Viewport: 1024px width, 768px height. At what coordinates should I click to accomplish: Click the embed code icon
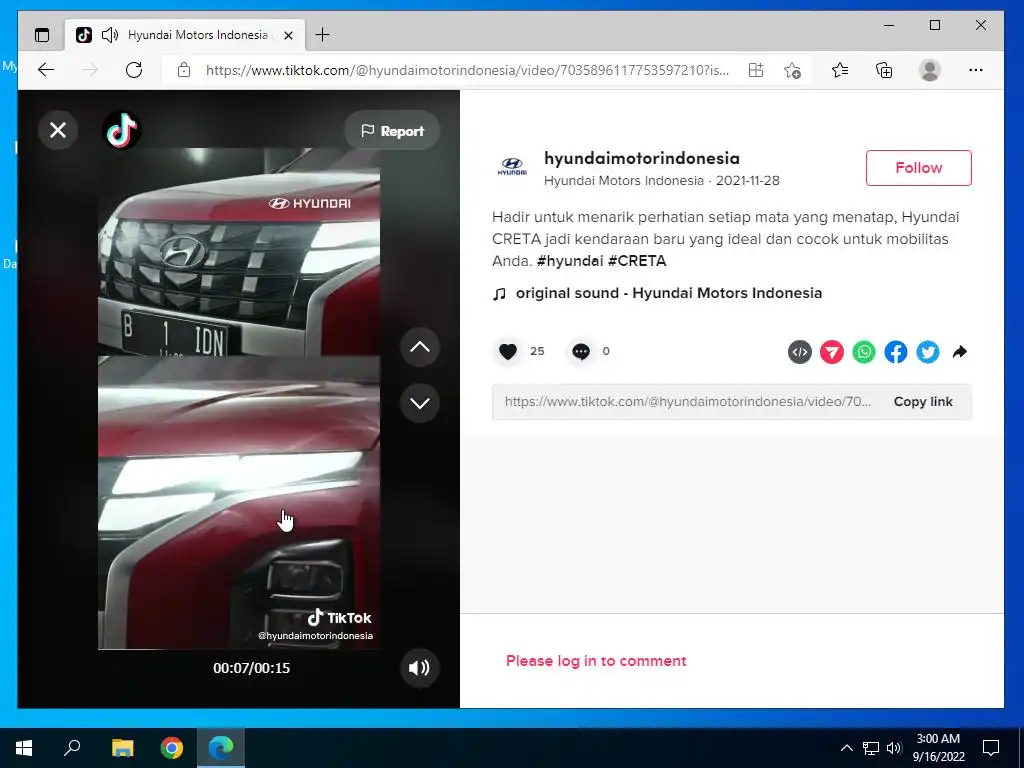pos(799,352)
